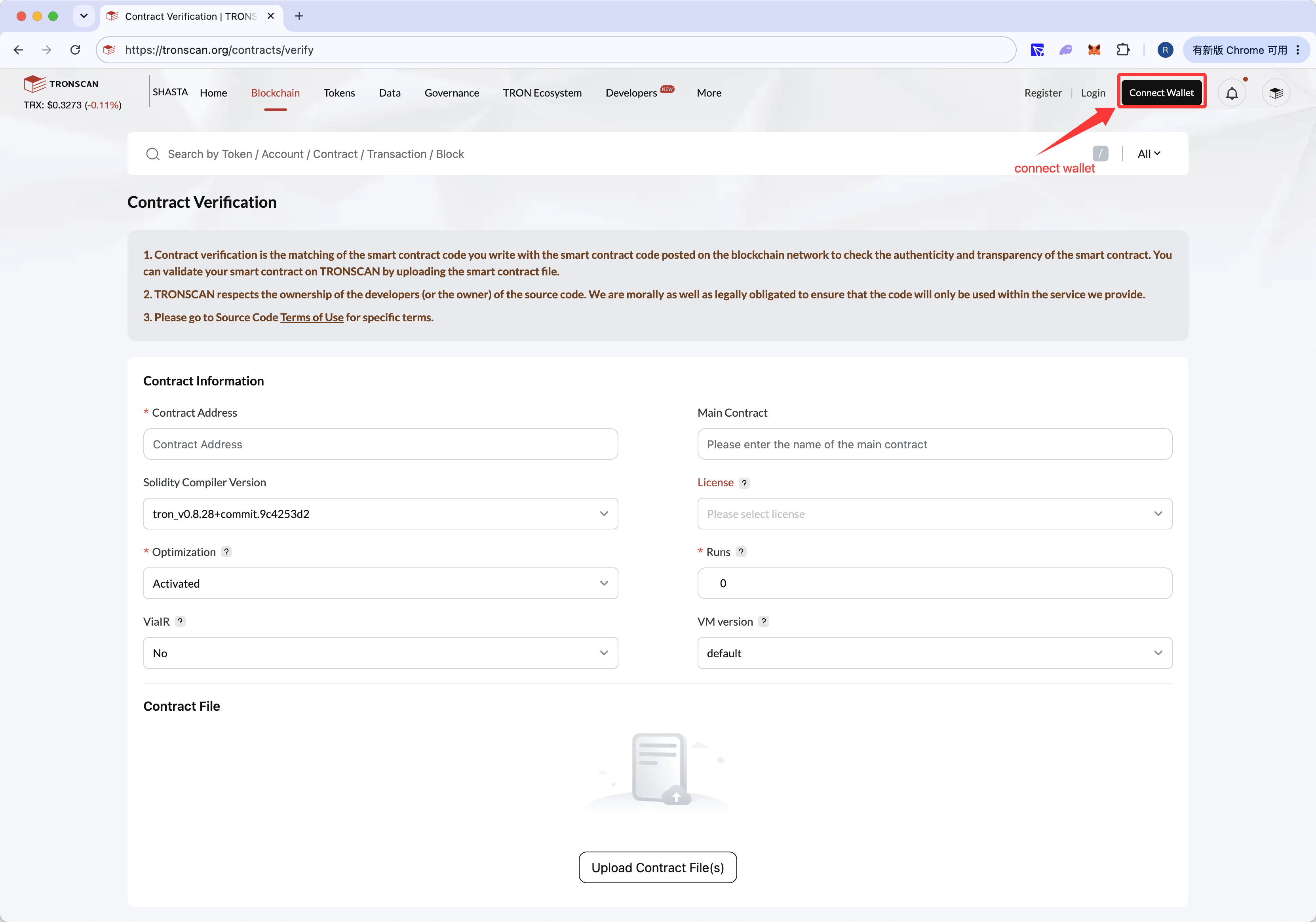Click Upload Contract File(s) button

pos(658,867)
